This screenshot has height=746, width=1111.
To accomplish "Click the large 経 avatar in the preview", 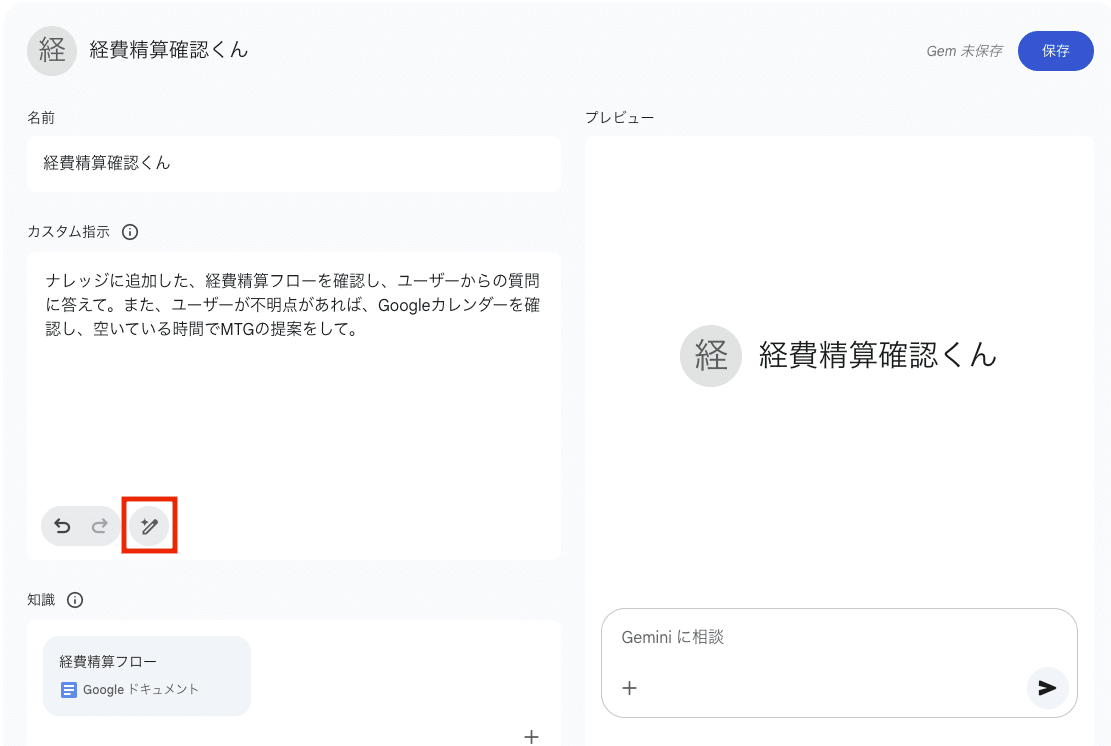I will click(711, 355).
